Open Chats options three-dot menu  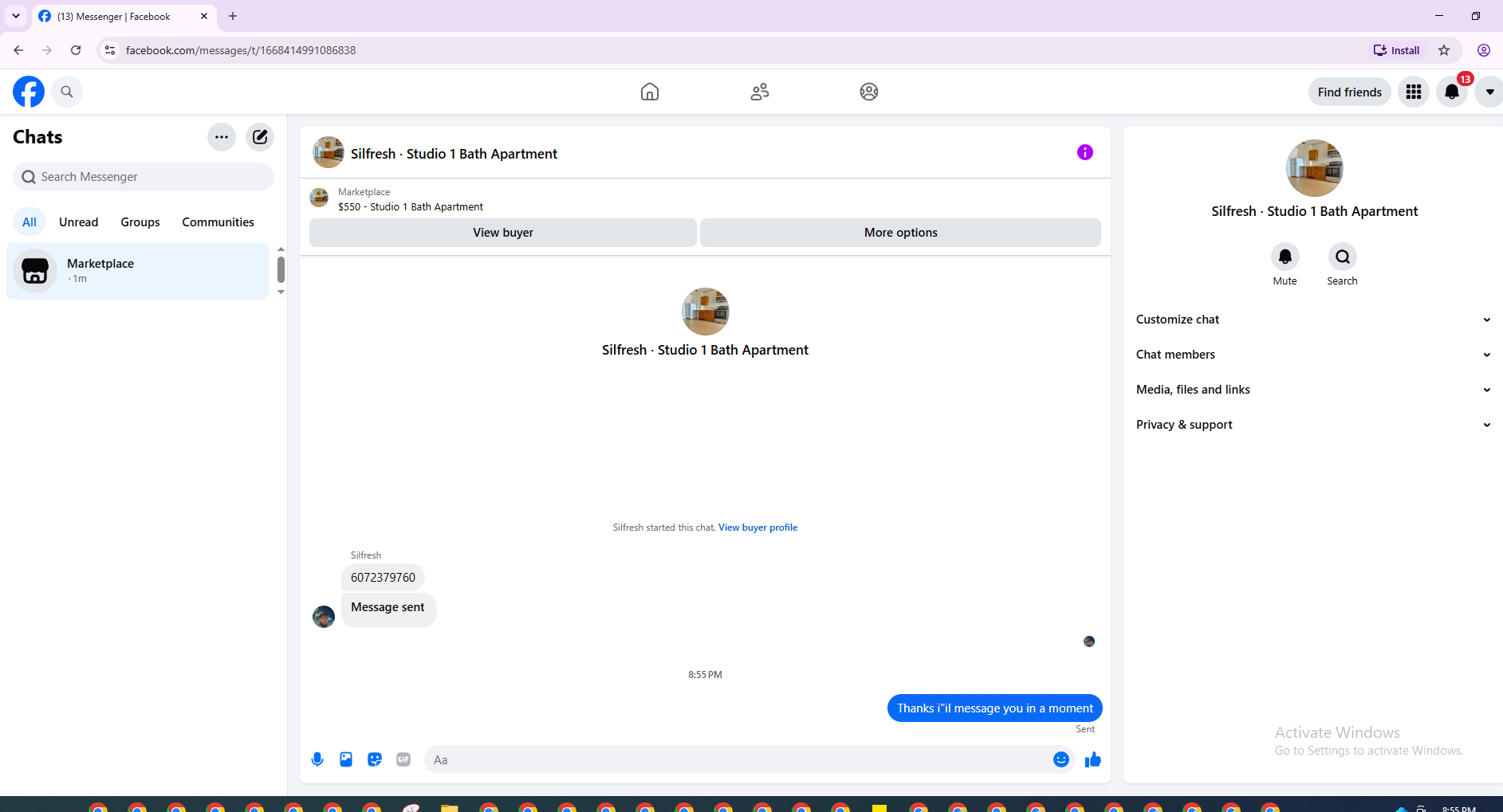pyautogui.click(x=222, y=137)
